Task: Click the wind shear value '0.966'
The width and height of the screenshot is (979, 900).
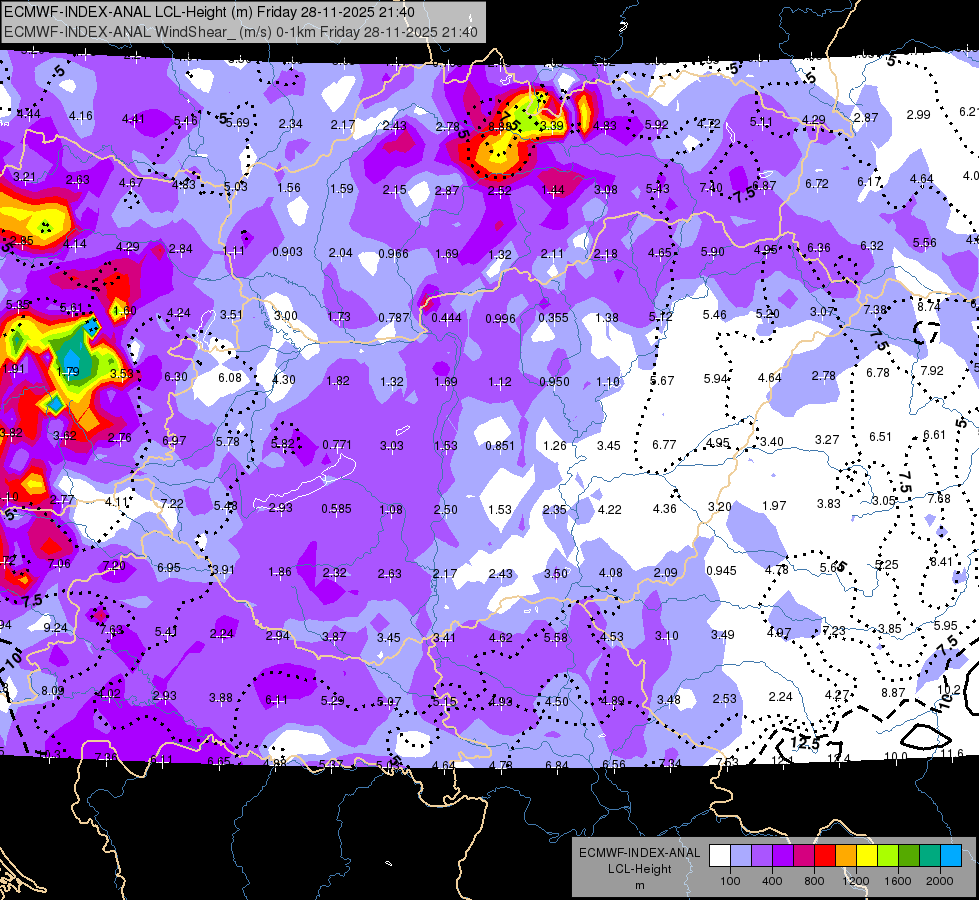Action: click(x=393, y=254)
